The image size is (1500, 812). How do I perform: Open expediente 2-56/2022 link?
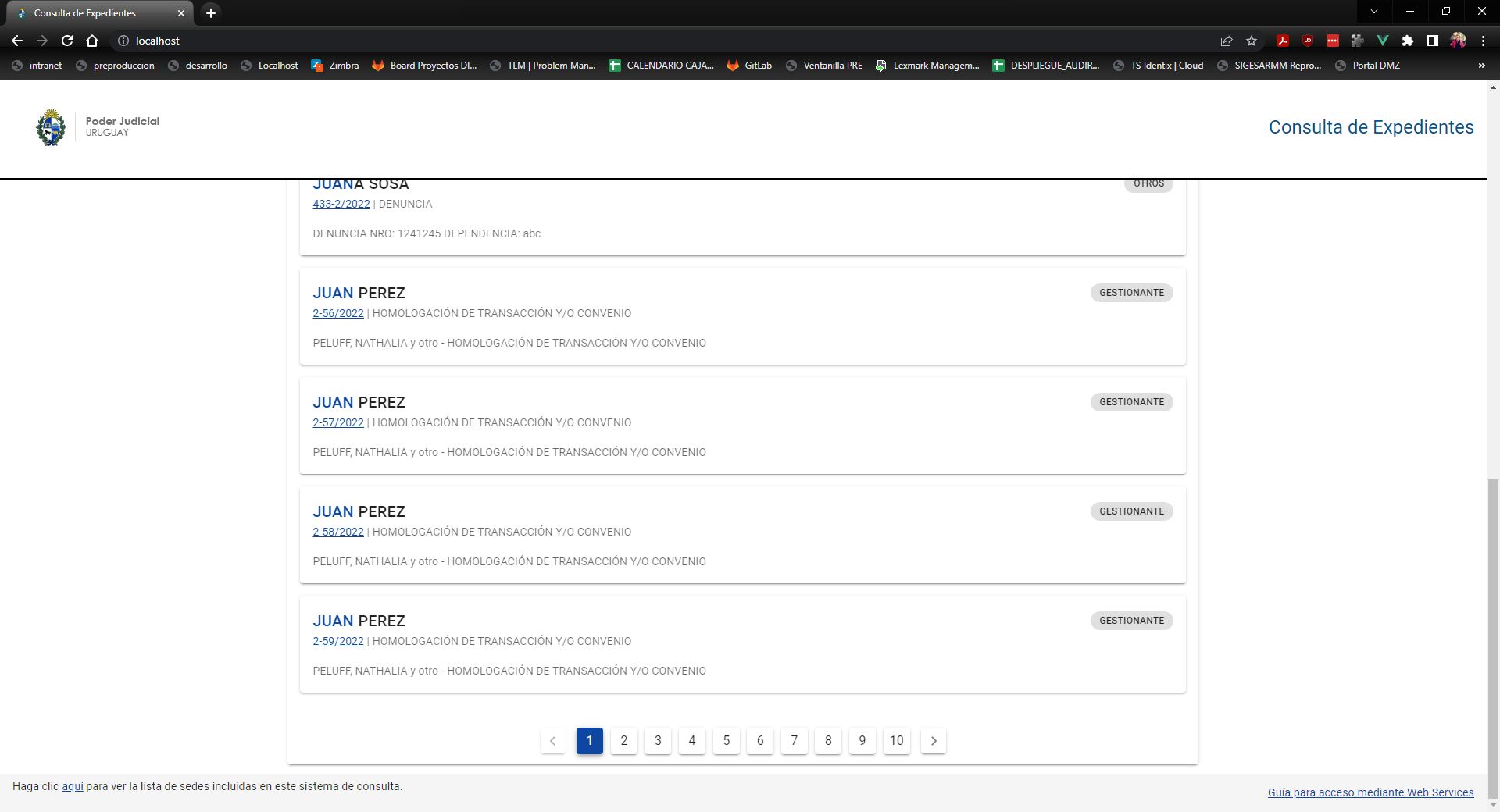338,313
